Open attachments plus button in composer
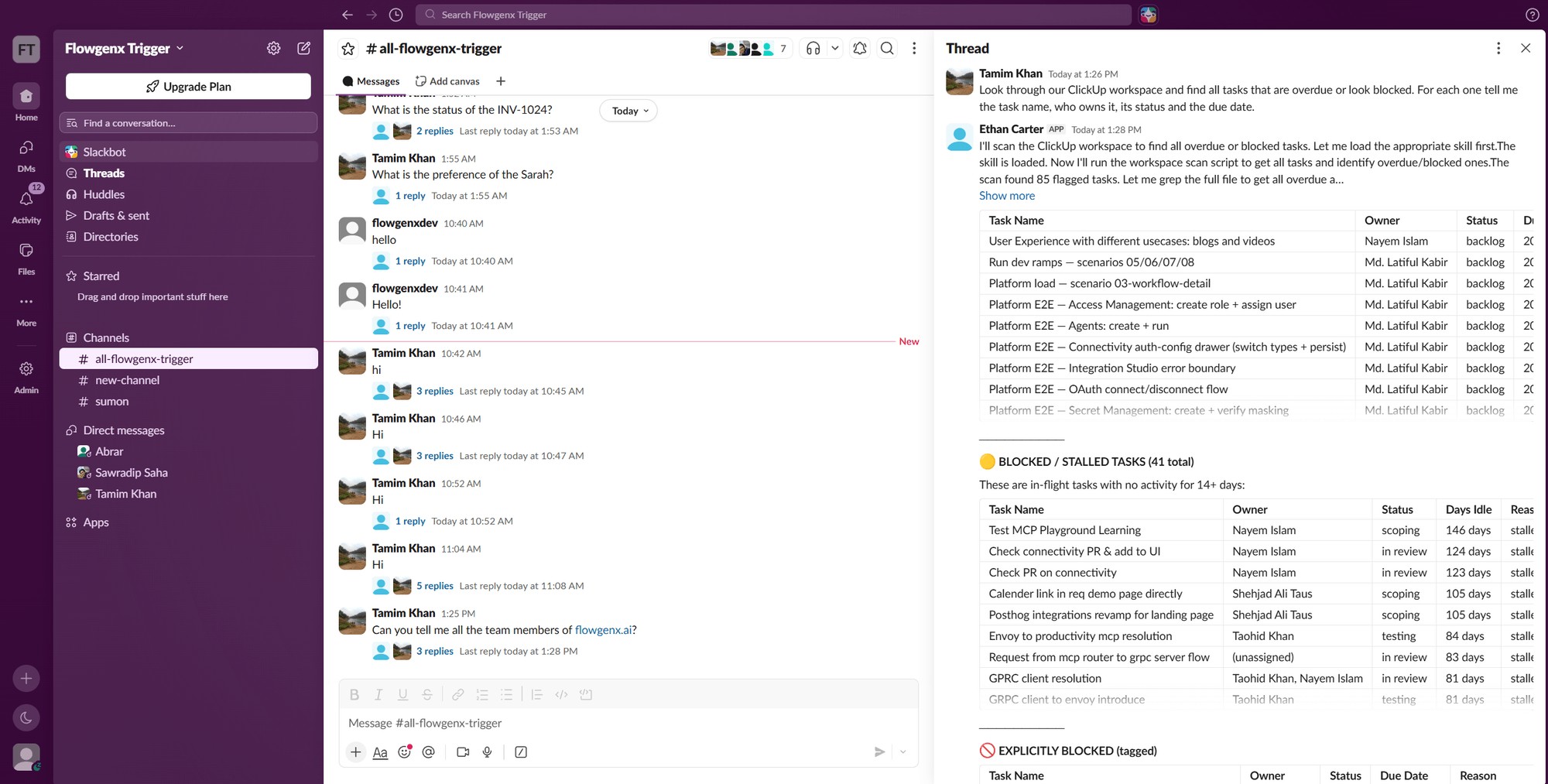This screenshot has height=784, width=1548. [x=355, y=752]
